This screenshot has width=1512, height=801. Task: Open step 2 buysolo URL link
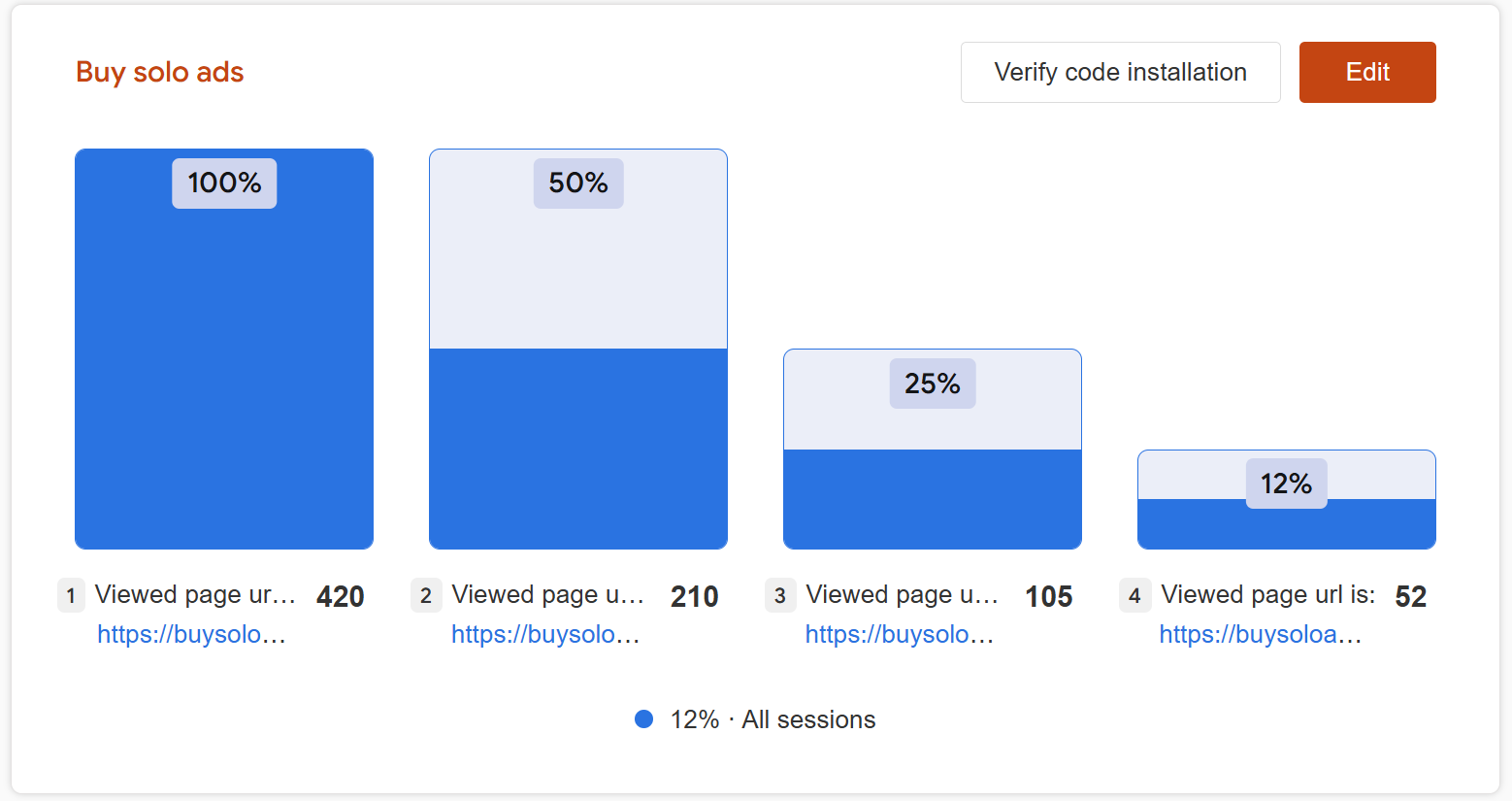[545, 634]
